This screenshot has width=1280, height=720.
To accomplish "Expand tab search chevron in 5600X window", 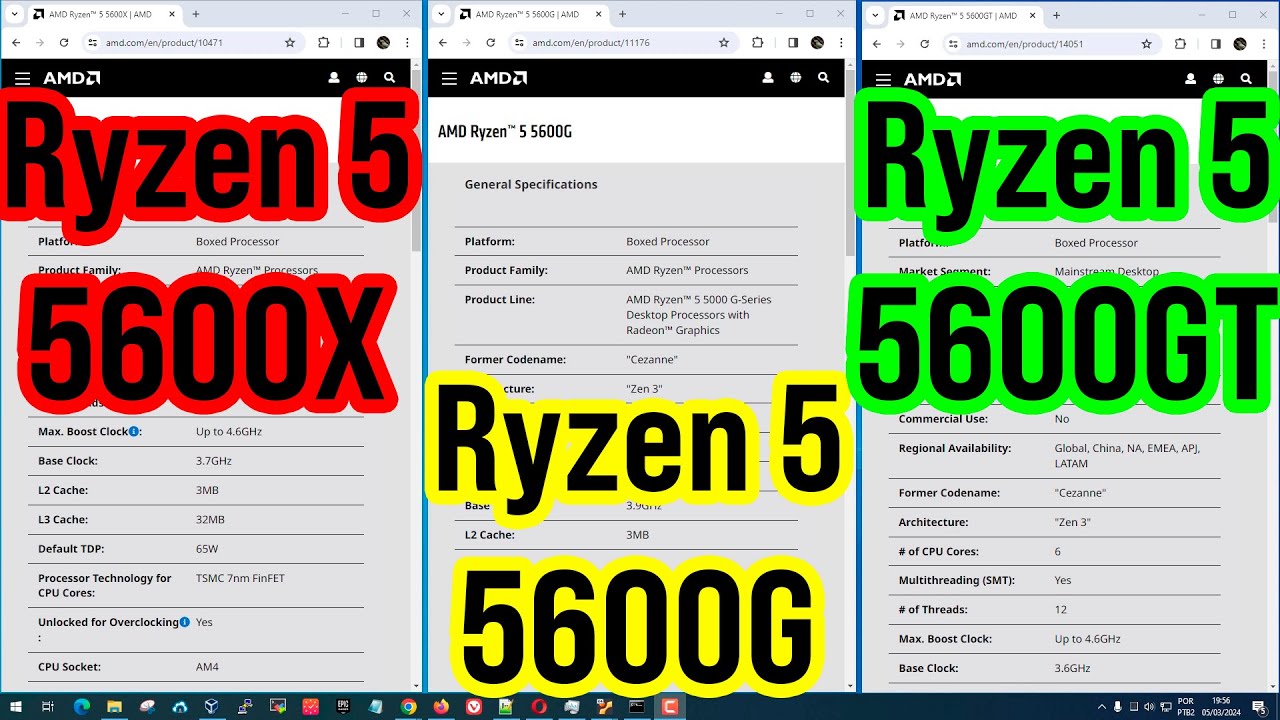I will point(14,14).
